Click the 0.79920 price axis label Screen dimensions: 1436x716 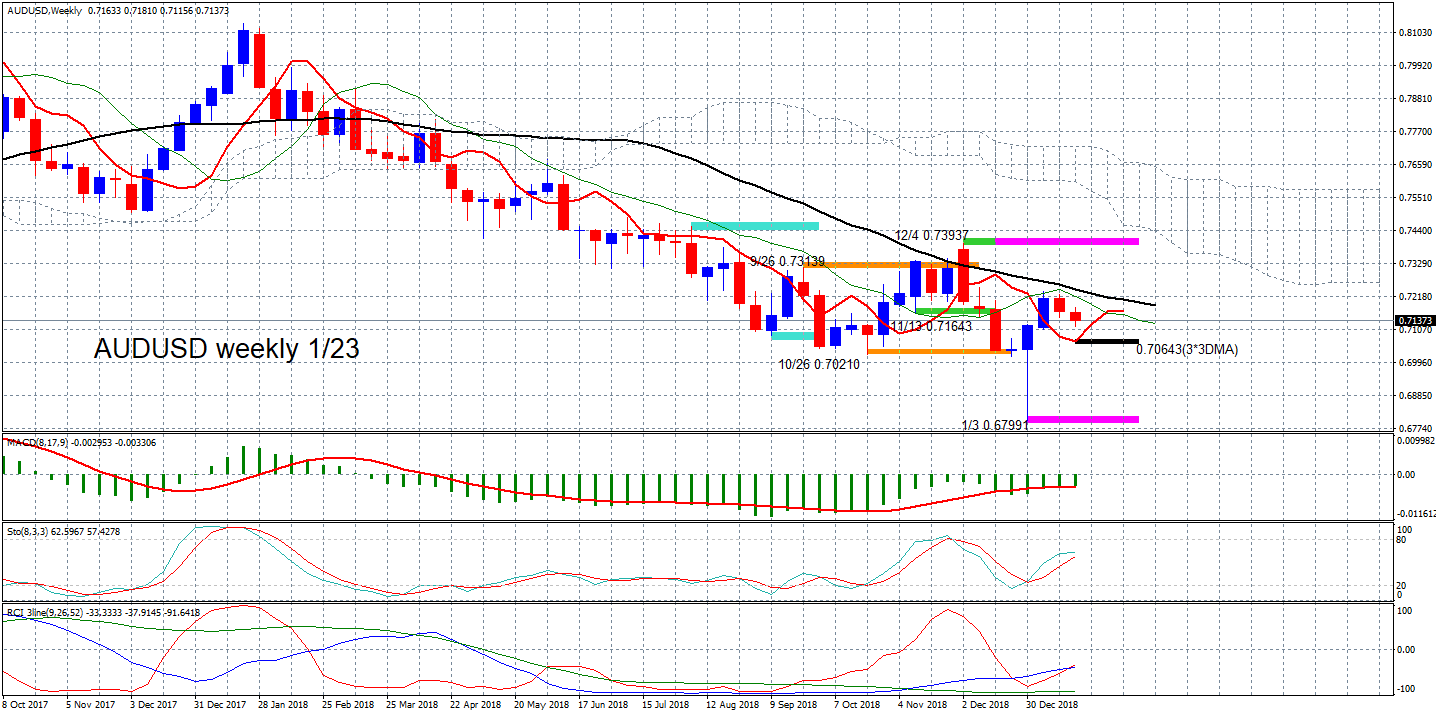[x=1414, y=66]
